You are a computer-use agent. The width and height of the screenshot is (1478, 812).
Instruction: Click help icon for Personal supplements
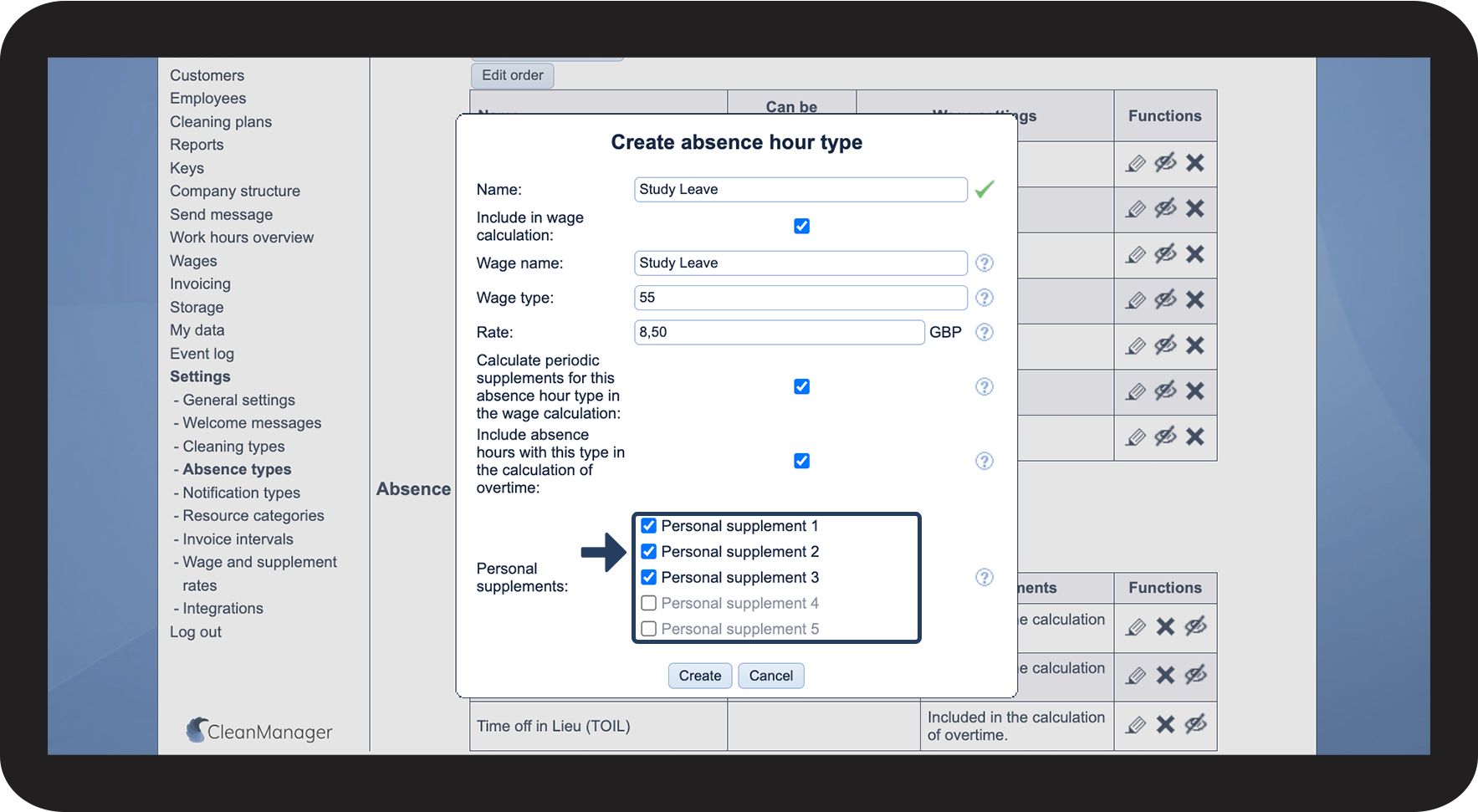984,577
